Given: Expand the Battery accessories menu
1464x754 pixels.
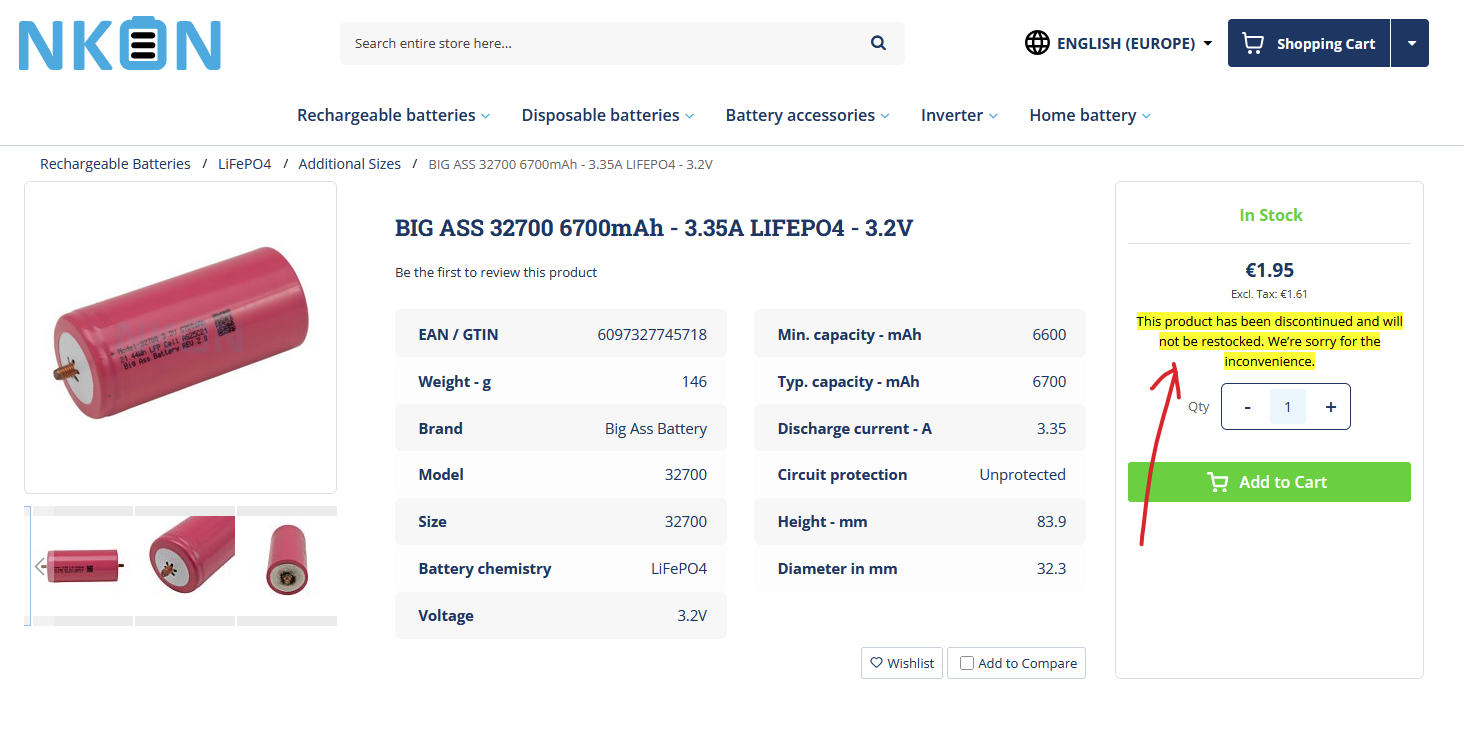Looking at the screenshot, I should tap(807, 115).
